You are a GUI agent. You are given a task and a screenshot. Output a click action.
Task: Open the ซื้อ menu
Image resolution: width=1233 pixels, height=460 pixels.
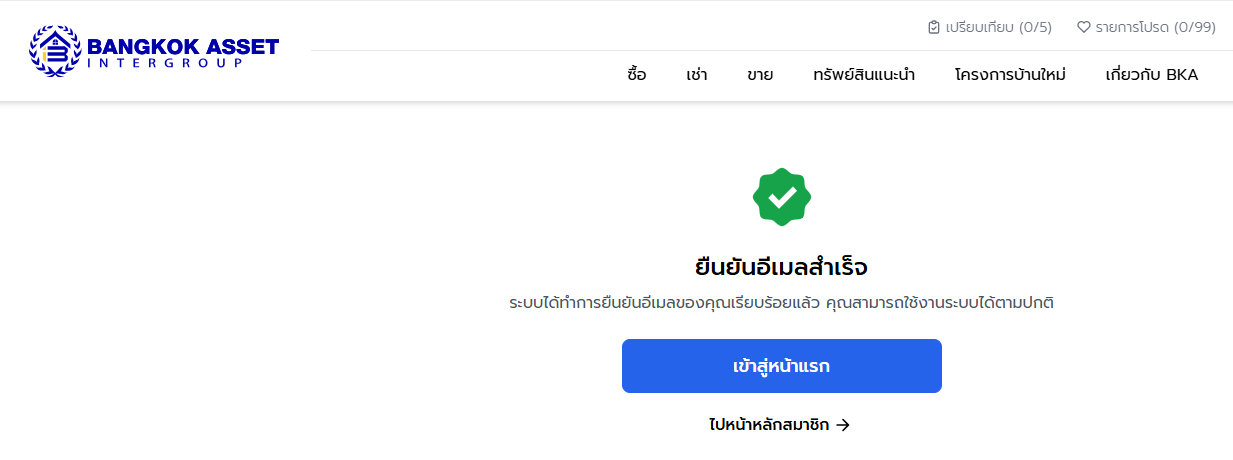click(636, 75)
